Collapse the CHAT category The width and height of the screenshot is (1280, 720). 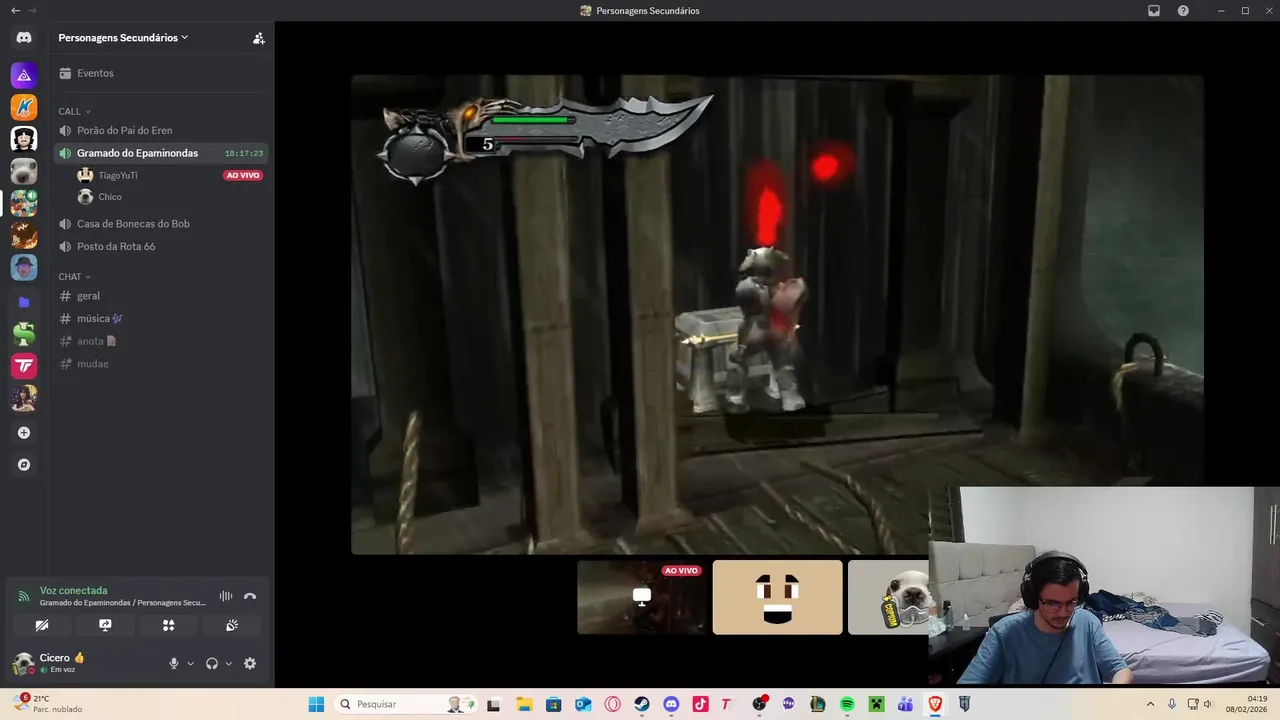(74, 277)
